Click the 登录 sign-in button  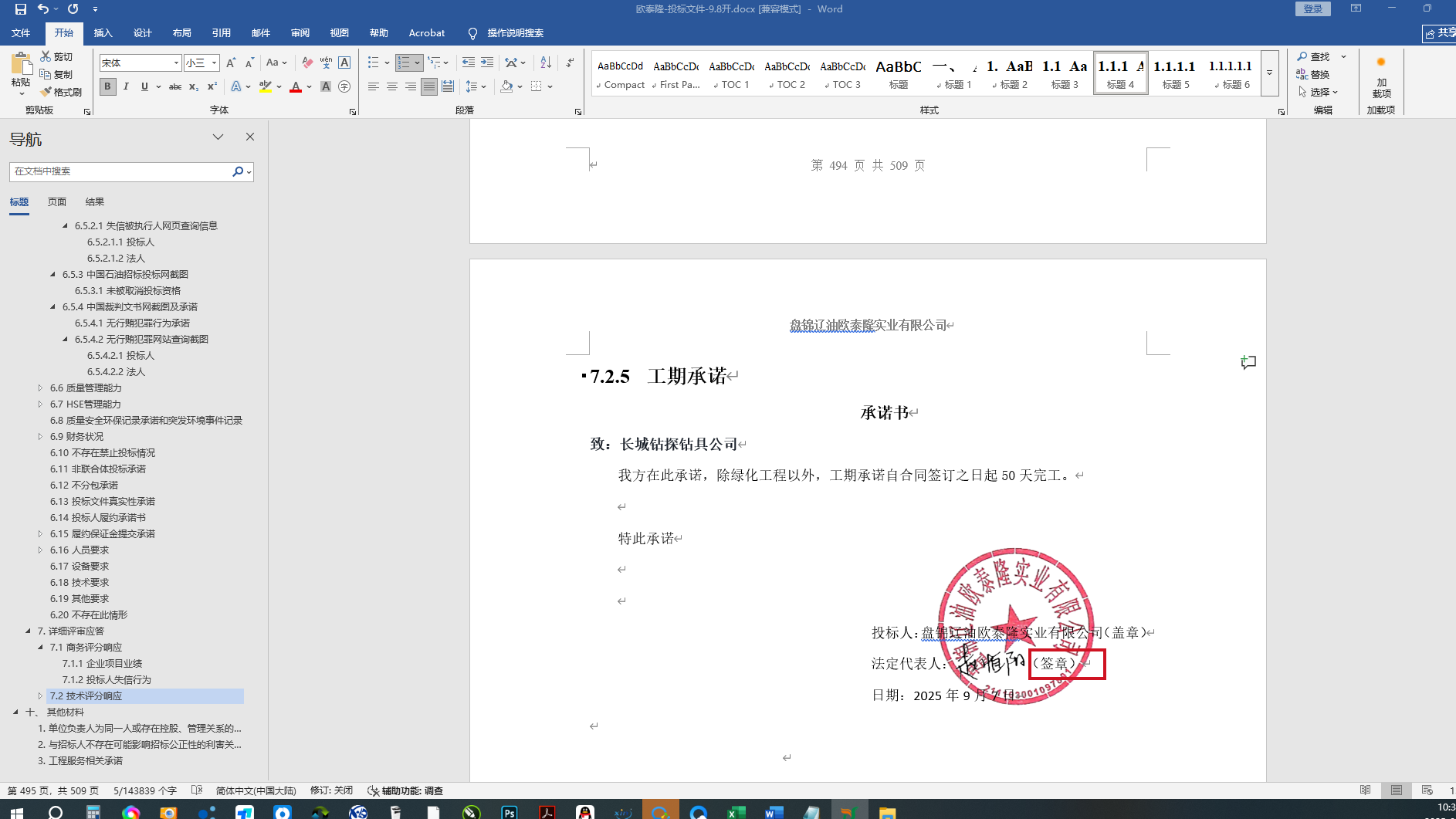click(x=1313, y=8)
